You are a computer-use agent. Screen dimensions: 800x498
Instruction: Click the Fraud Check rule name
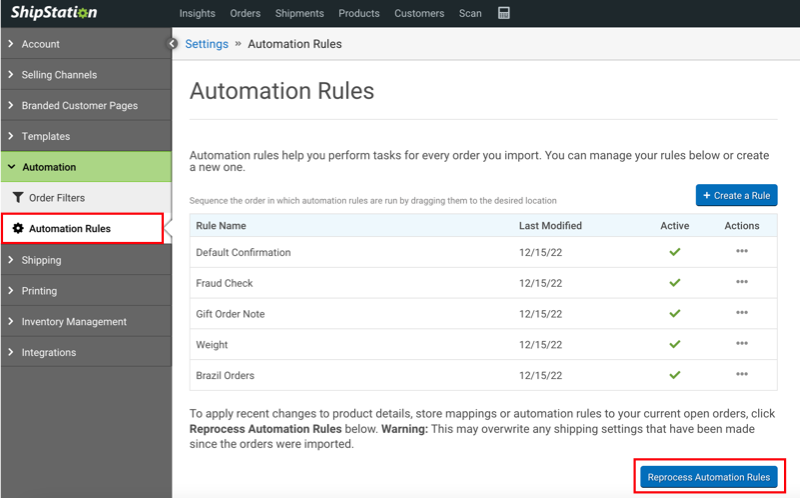pos(224,283)
